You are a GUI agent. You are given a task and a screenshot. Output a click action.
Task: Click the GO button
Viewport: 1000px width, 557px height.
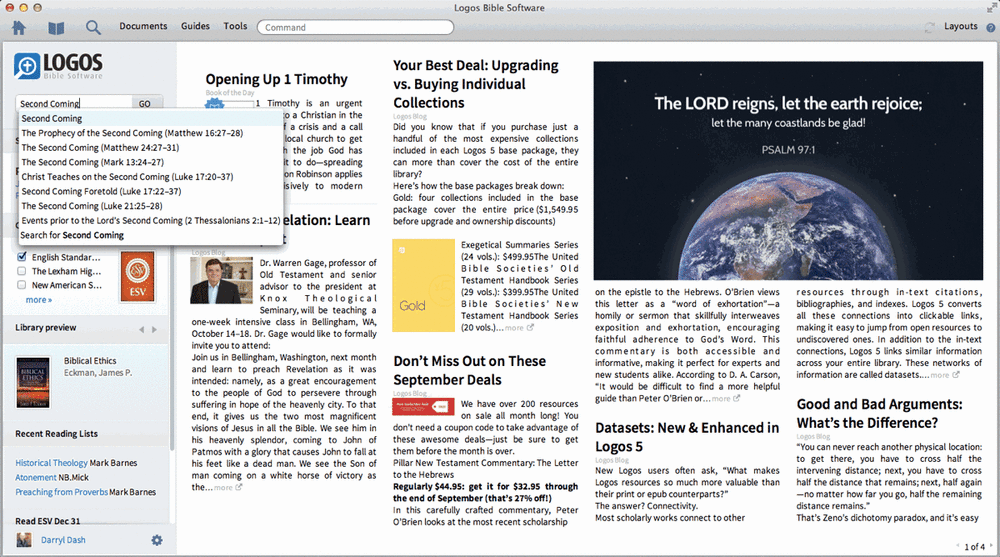[145, 103]
